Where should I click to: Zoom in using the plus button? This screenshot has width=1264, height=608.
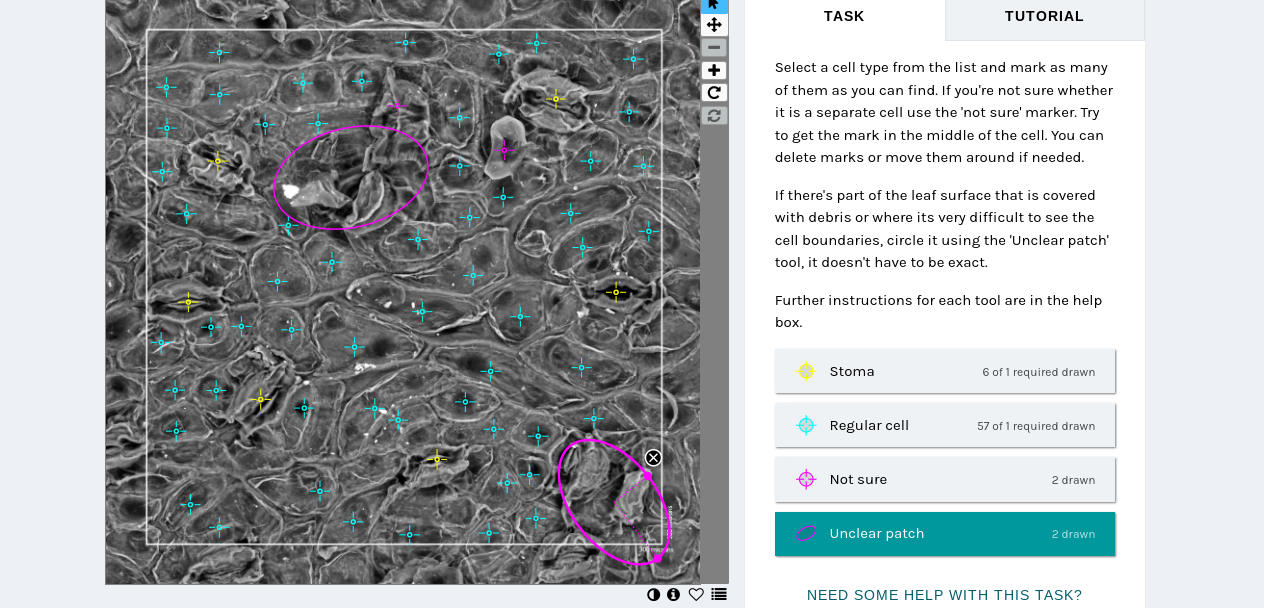[x=714, y=70]
